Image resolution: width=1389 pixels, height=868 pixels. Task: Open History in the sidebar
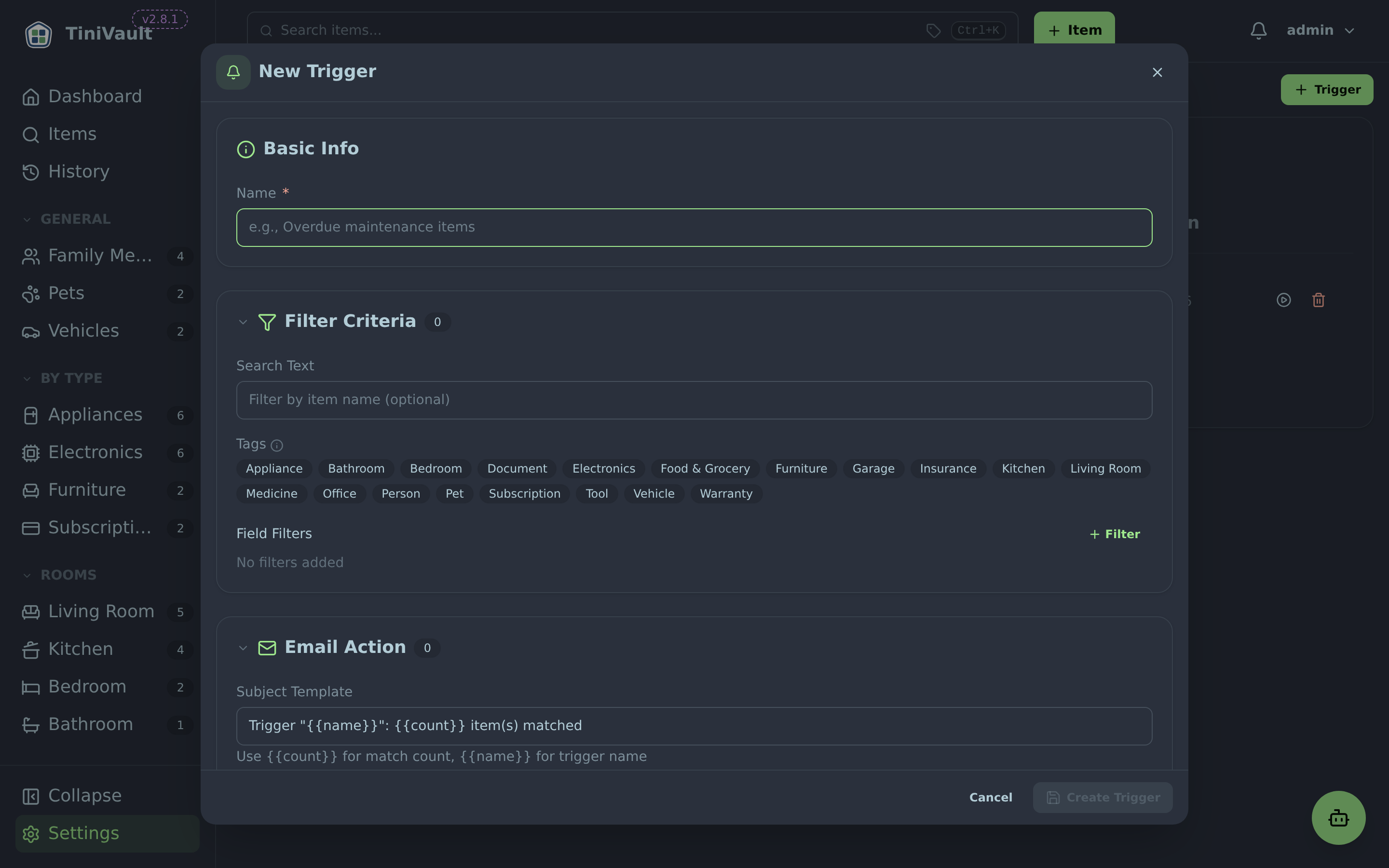coord(108,172)
